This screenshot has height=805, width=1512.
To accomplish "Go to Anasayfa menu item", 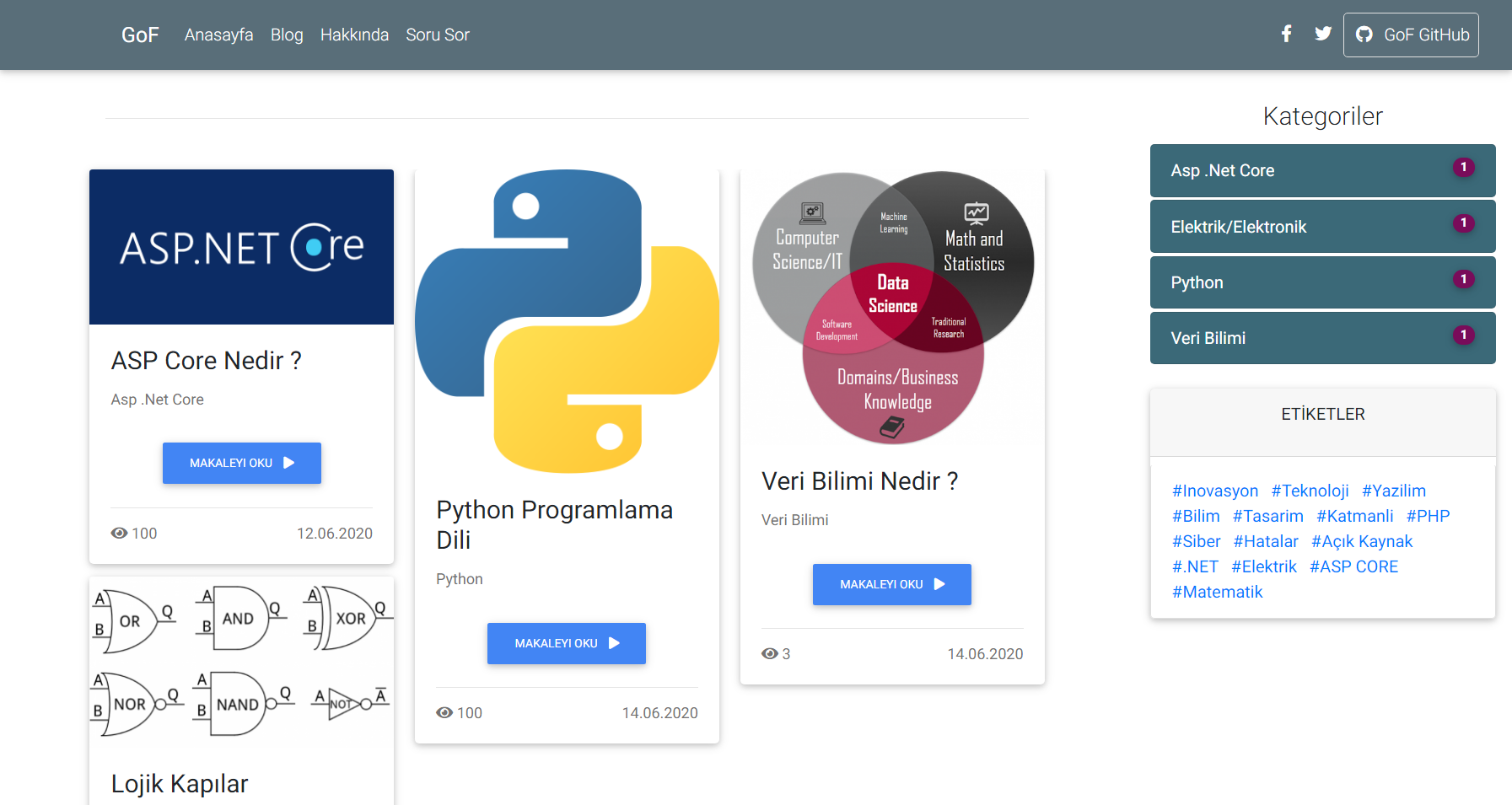I will (218, 35).
